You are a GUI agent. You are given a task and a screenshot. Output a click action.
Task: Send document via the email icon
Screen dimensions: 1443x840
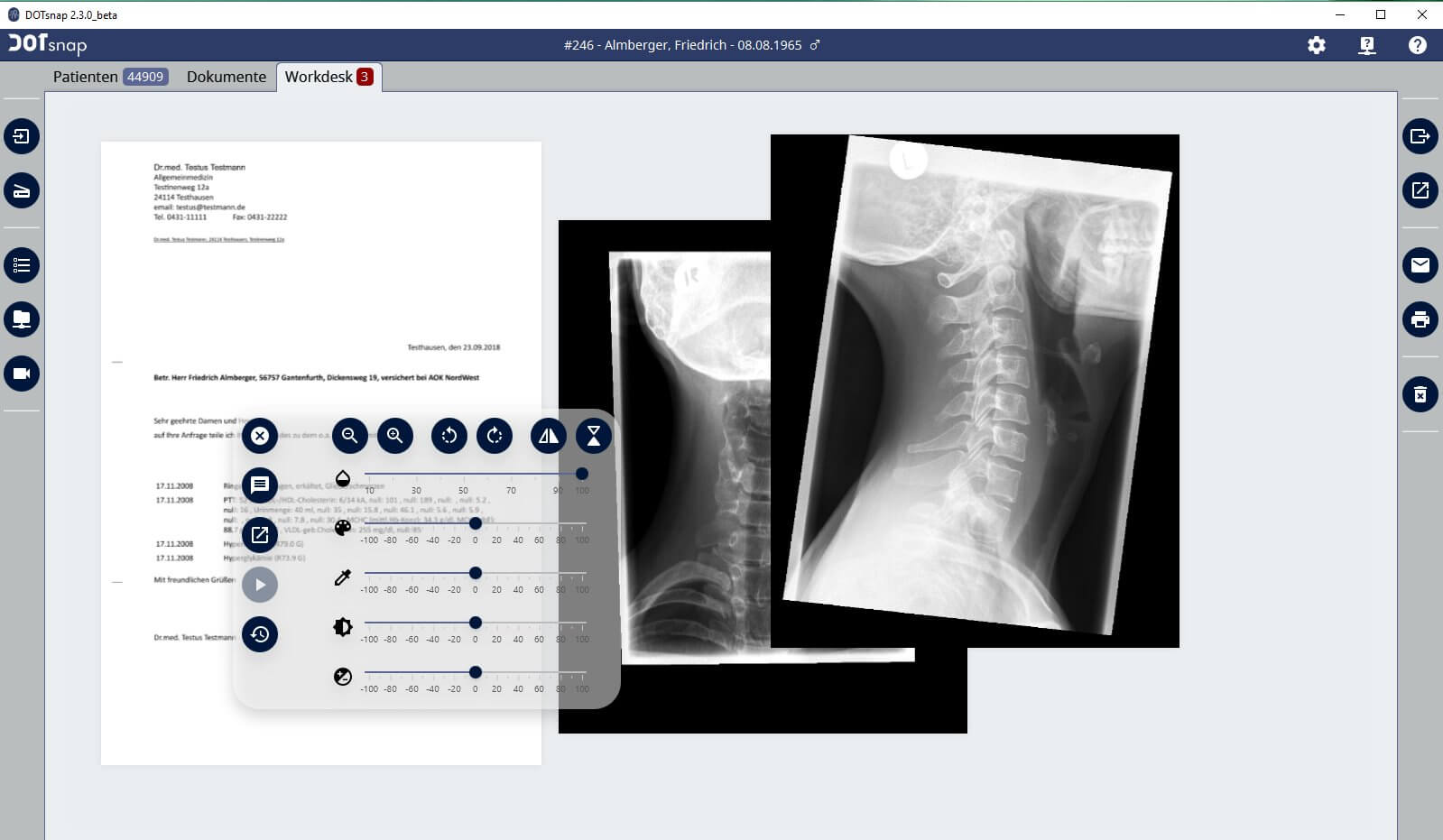click(x=1420, y=265)
